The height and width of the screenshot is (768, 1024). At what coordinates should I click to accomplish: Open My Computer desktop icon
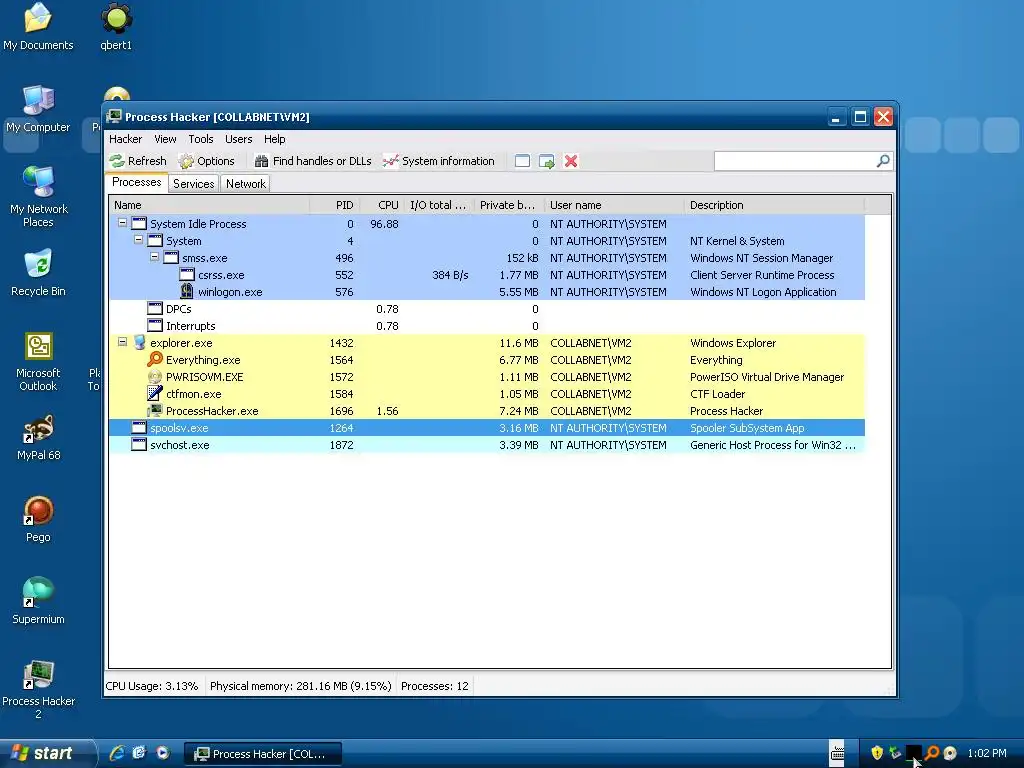(38, 110)
